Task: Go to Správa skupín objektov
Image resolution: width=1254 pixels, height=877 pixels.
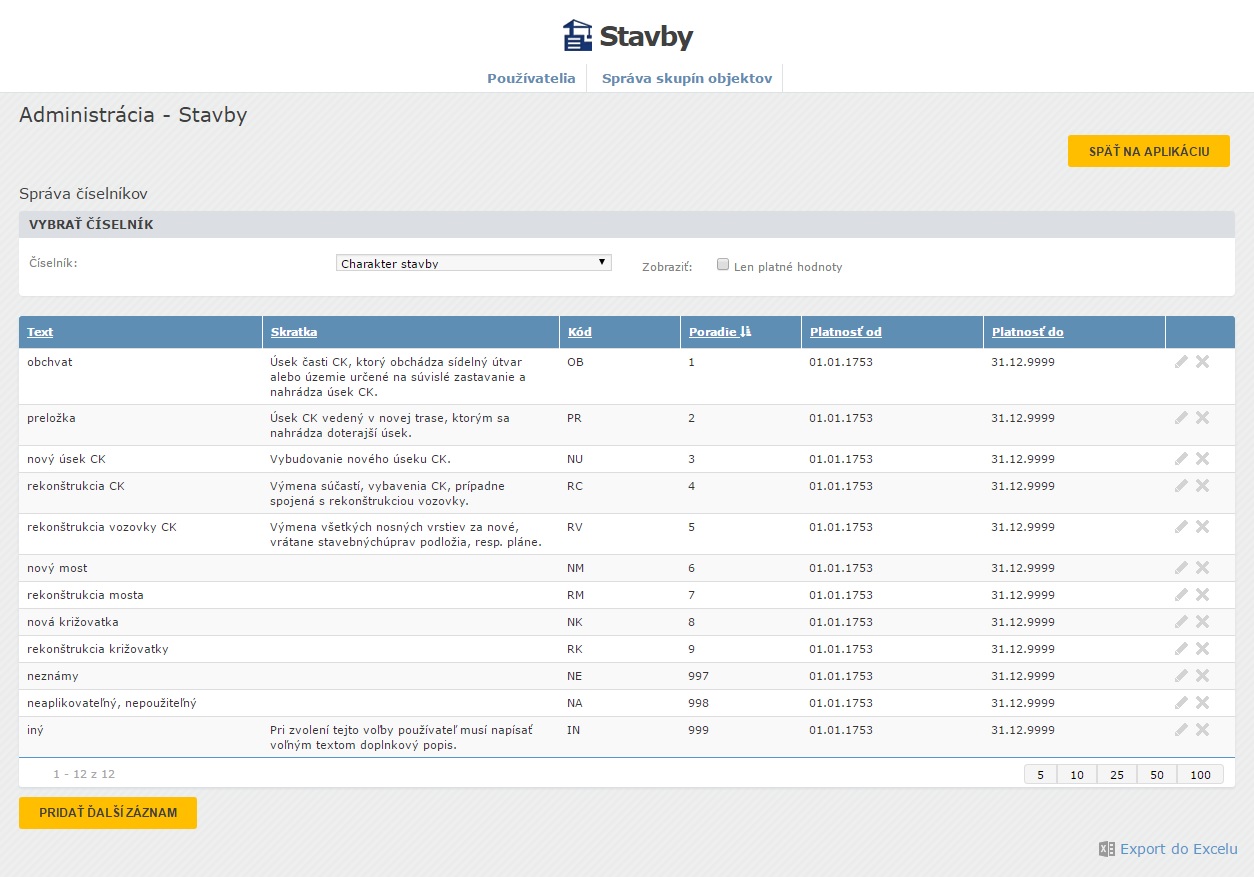Action: 686,78
